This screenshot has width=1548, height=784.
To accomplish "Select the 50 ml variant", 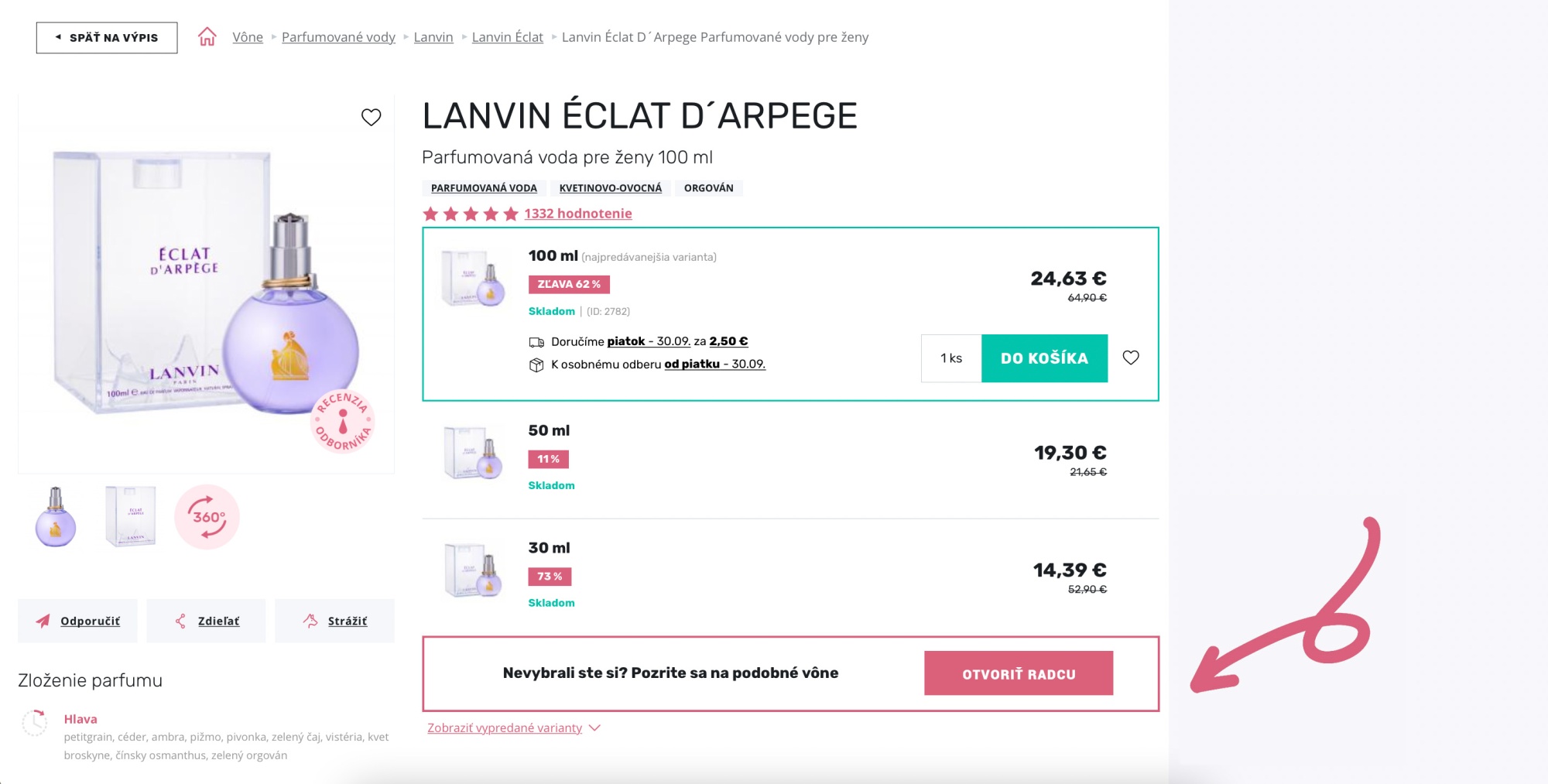I will (790, 460).
